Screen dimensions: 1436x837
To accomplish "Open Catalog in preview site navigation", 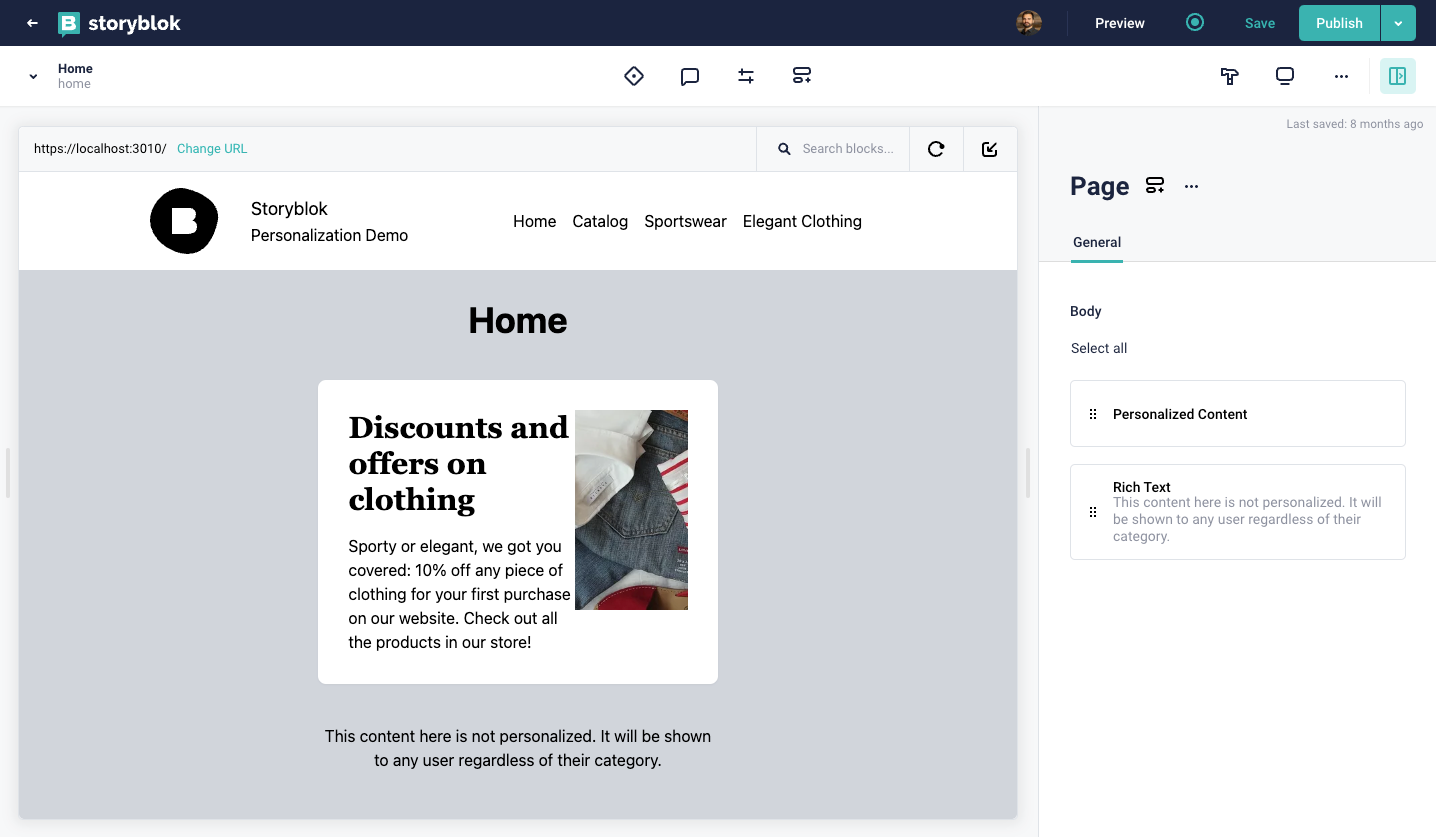I will point(600,221).
